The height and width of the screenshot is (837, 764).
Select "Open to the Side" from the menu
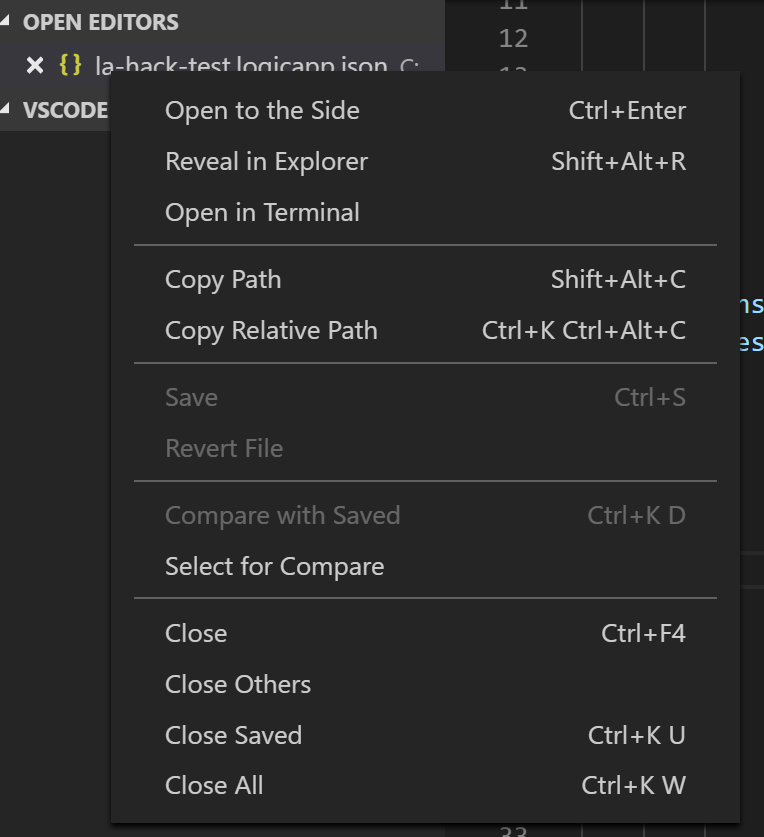pos(262,110)
